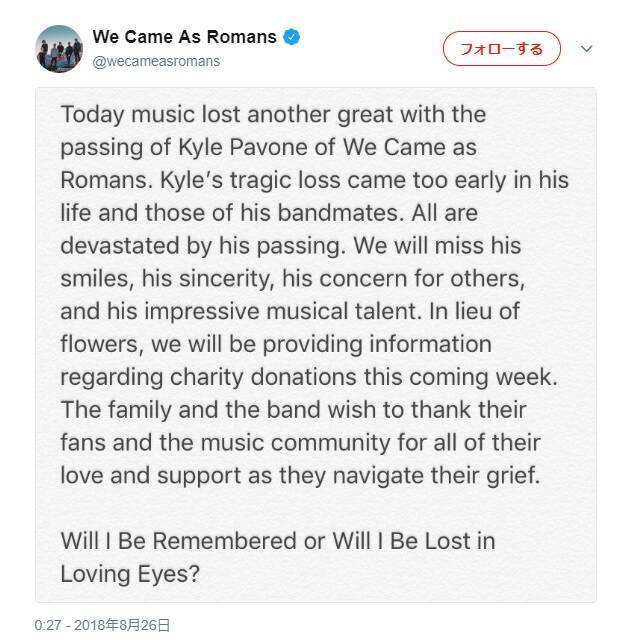
Task: Open the @wecameasromans handle link
Action: 156,61
